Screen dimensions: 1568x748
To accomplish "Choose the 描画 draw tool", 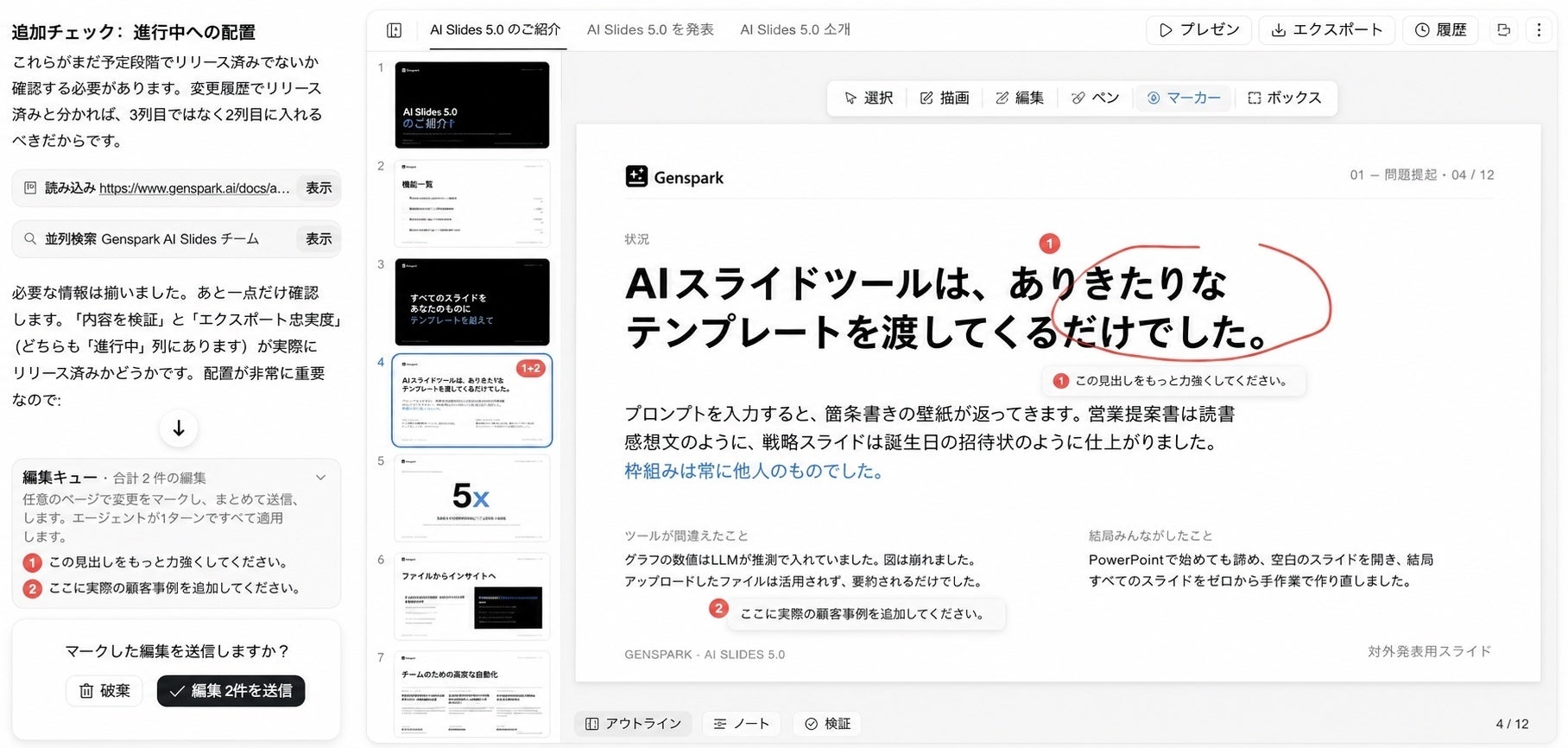I will [x=945, y=98].
